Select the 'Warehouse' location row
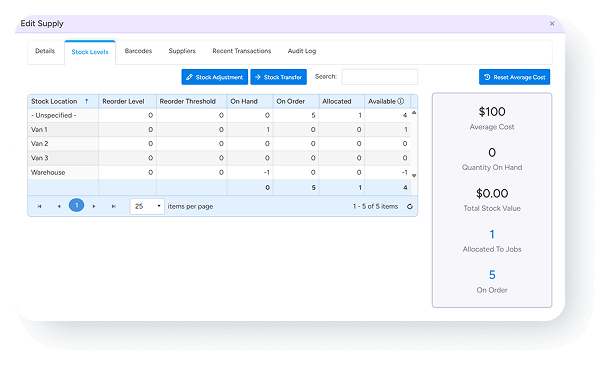Image resolution: width=610 pixels, height=366 pixels. coord(219,172)
